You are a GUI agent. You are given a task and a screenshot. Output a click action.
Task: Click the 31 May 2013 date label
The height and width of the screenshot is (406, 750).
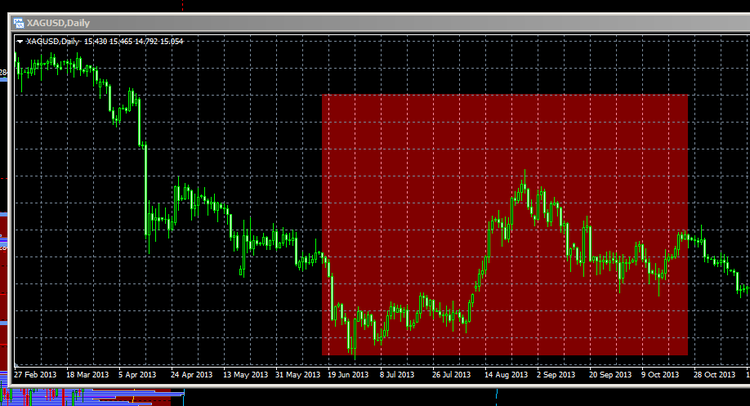(x=298, y=374)
